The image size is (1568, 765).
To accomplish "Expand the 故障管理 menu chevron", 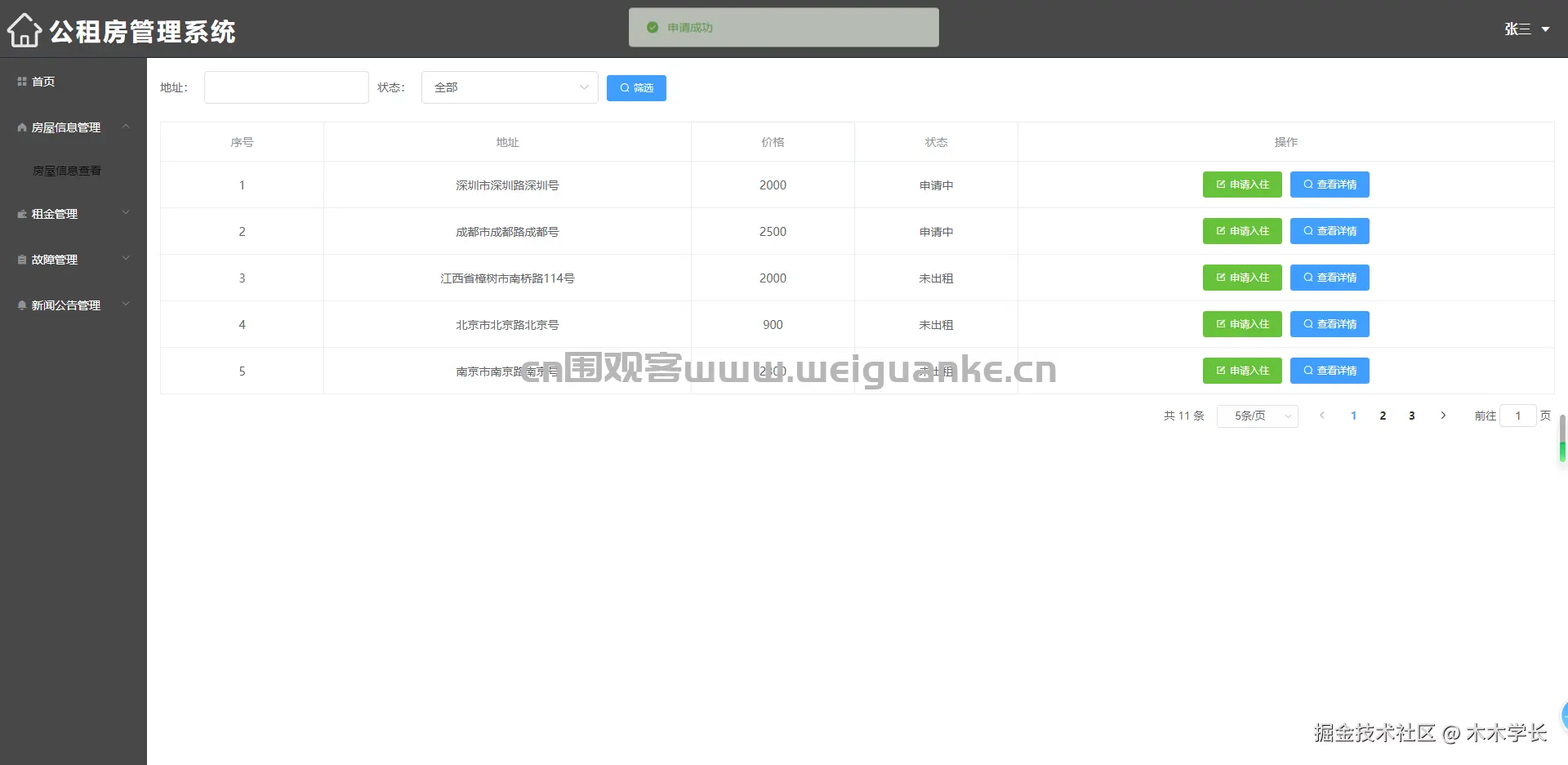I will [x=126, y=259].
